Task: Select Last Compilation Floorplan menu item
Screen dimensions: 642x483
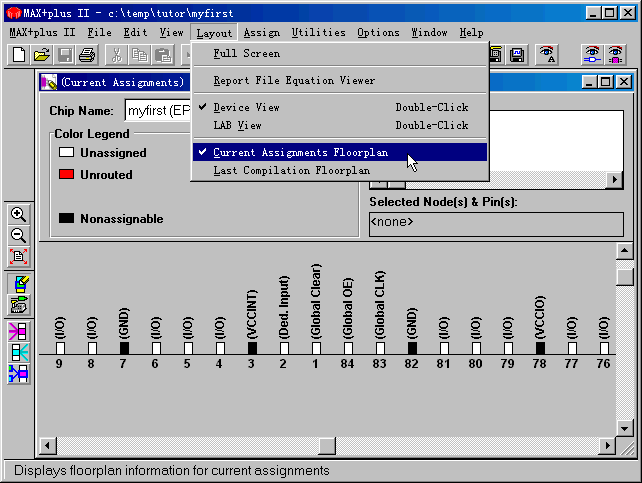Action: click(x=291, y=171)
